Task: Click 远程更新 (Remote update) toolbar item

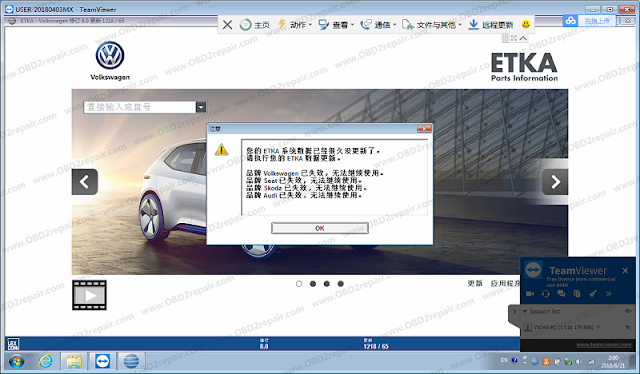Action: (x=491, y=25)
